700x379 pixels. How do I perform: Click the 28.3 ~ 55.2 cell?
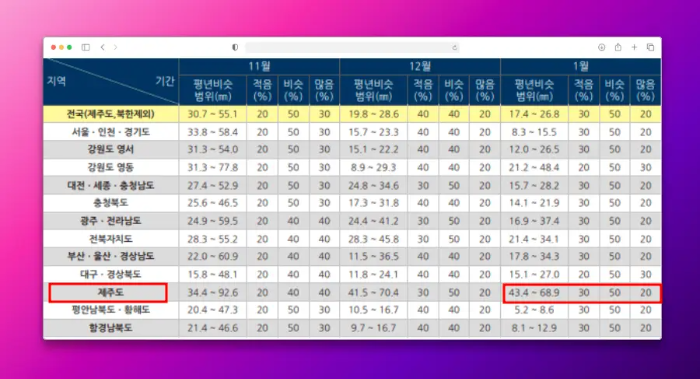212,239
